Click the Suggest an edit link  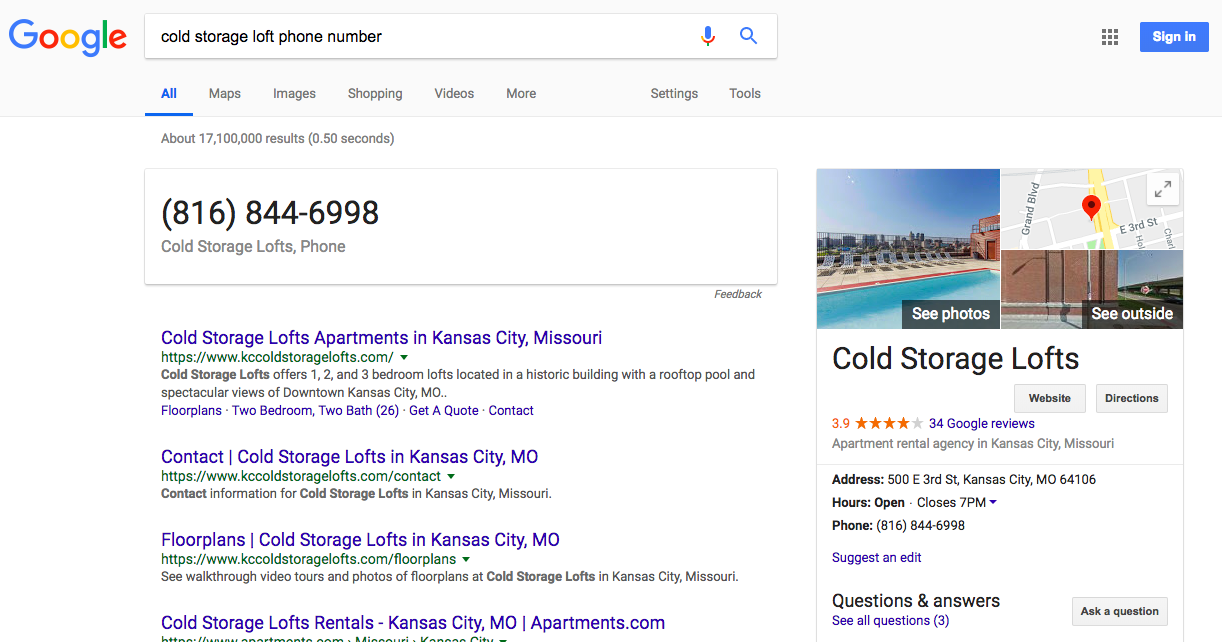(x=877, y=557)
